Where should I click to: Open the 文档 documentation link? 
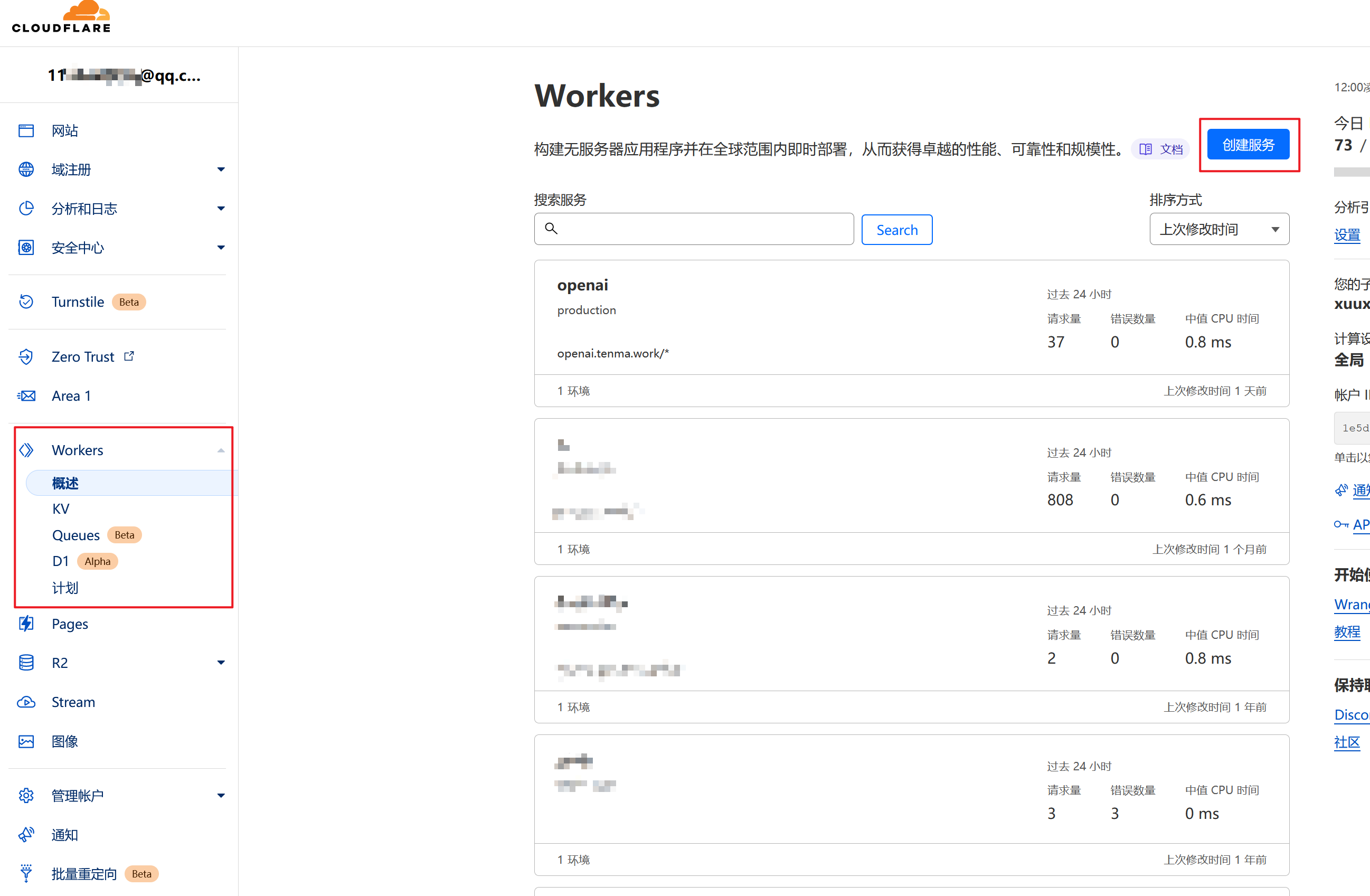[1161, 150]
